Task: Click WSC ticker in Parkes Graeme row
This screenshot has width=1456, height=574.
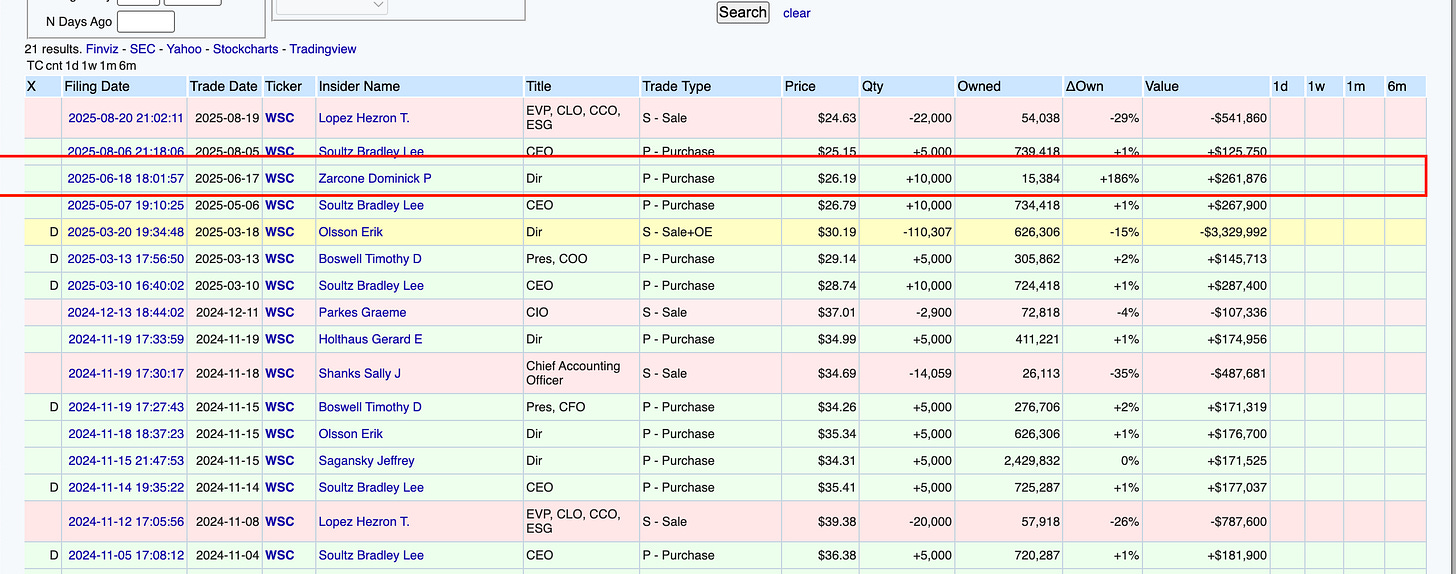Action: [280, 313]
